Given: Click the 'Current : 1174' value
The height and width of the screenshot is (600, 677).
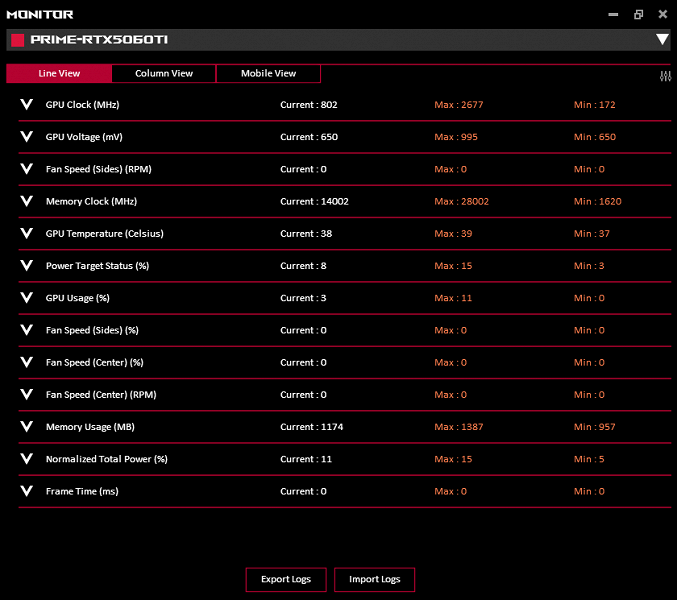Looking at the screenshot, I should 312,427.
